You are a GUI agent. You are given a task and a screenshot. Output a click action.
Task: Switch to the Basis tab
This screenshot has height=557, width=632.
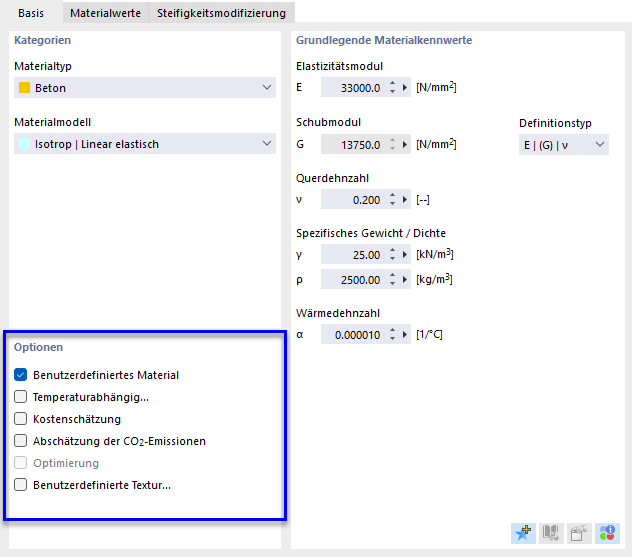(x=31, y=13)
